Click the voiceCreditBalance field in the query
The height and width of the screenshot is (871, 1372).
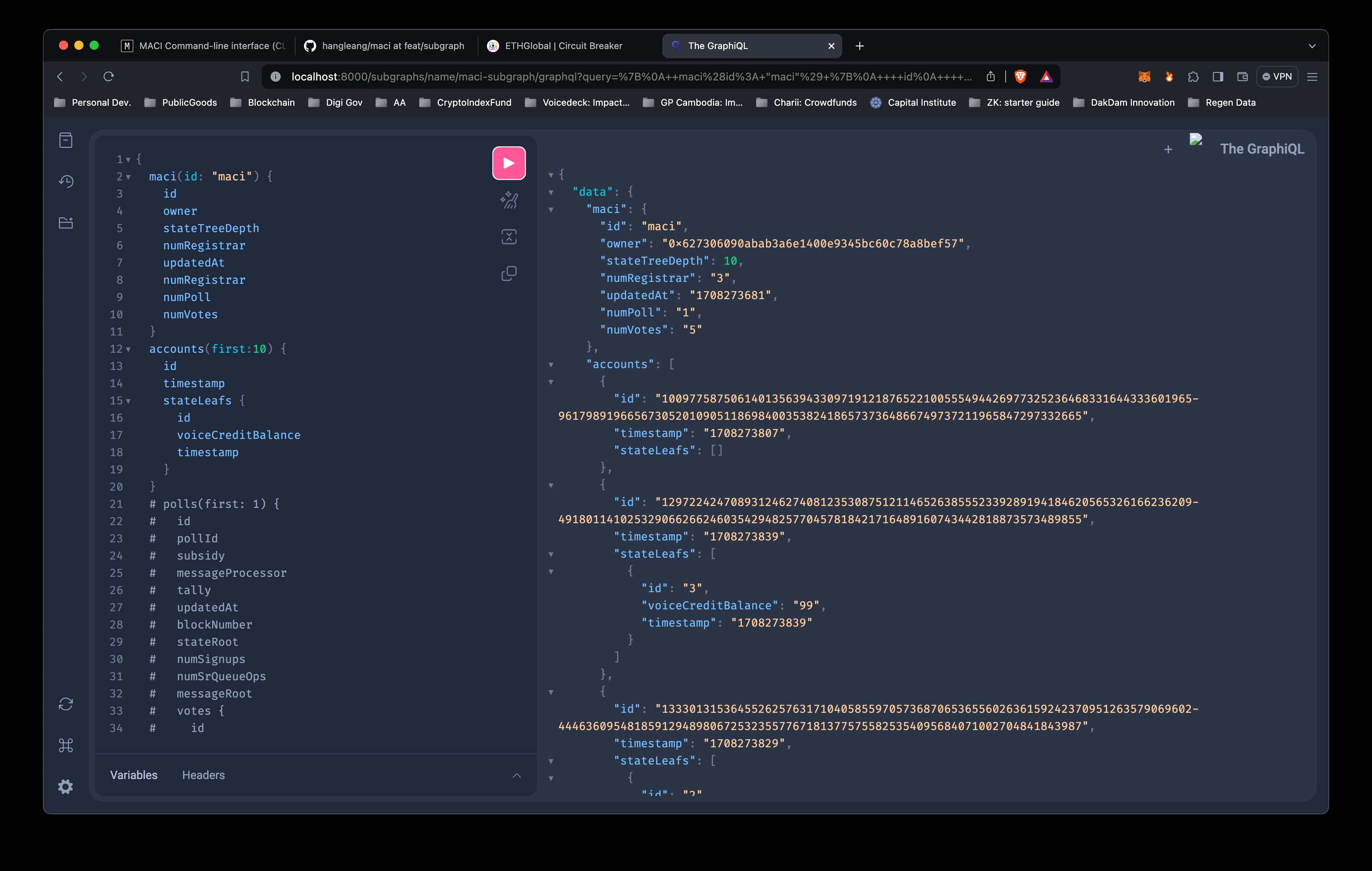(x=239, y=435)
